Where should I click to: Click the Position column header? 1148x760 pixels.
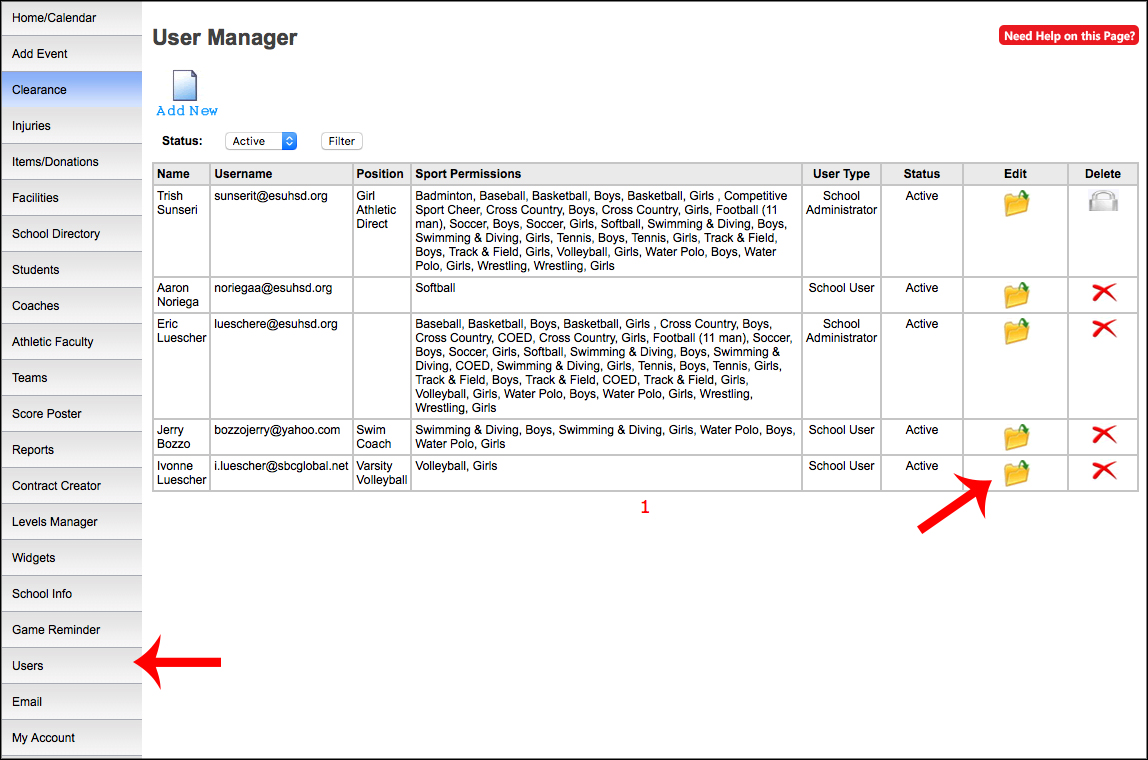(x=381, y=174)
